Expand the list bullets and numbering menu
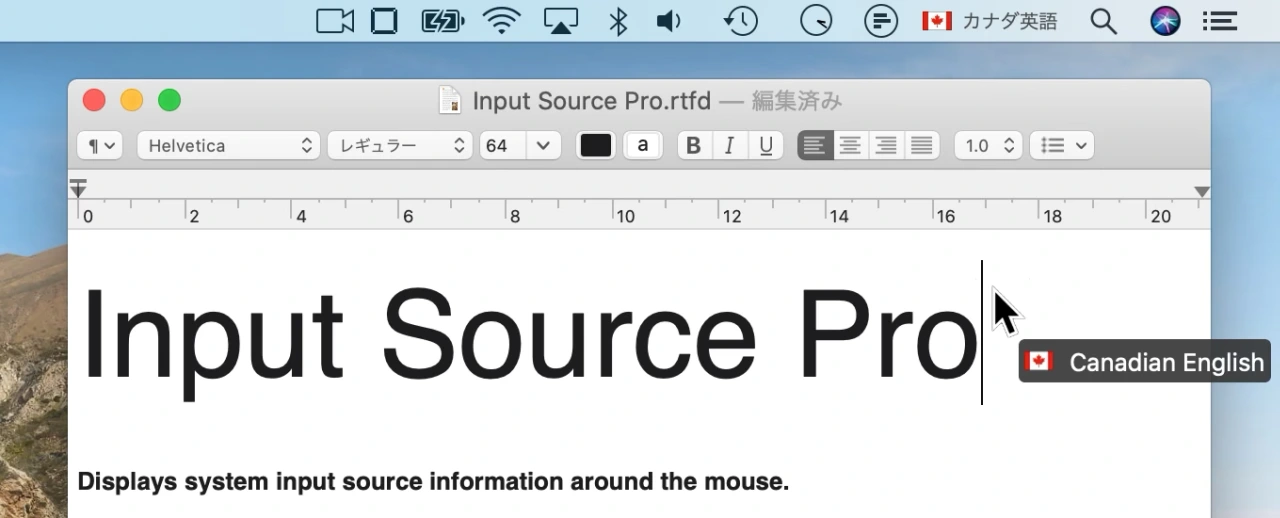Screen dimensions: 1280x518 point(1061,146)
